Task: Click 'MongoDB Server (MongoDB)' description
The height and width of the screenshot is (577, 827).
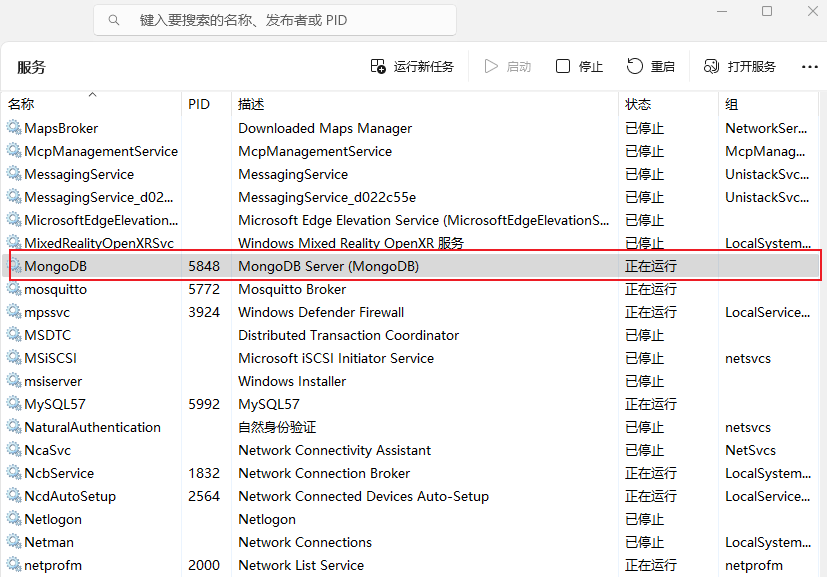Action: tap(329, 266)
